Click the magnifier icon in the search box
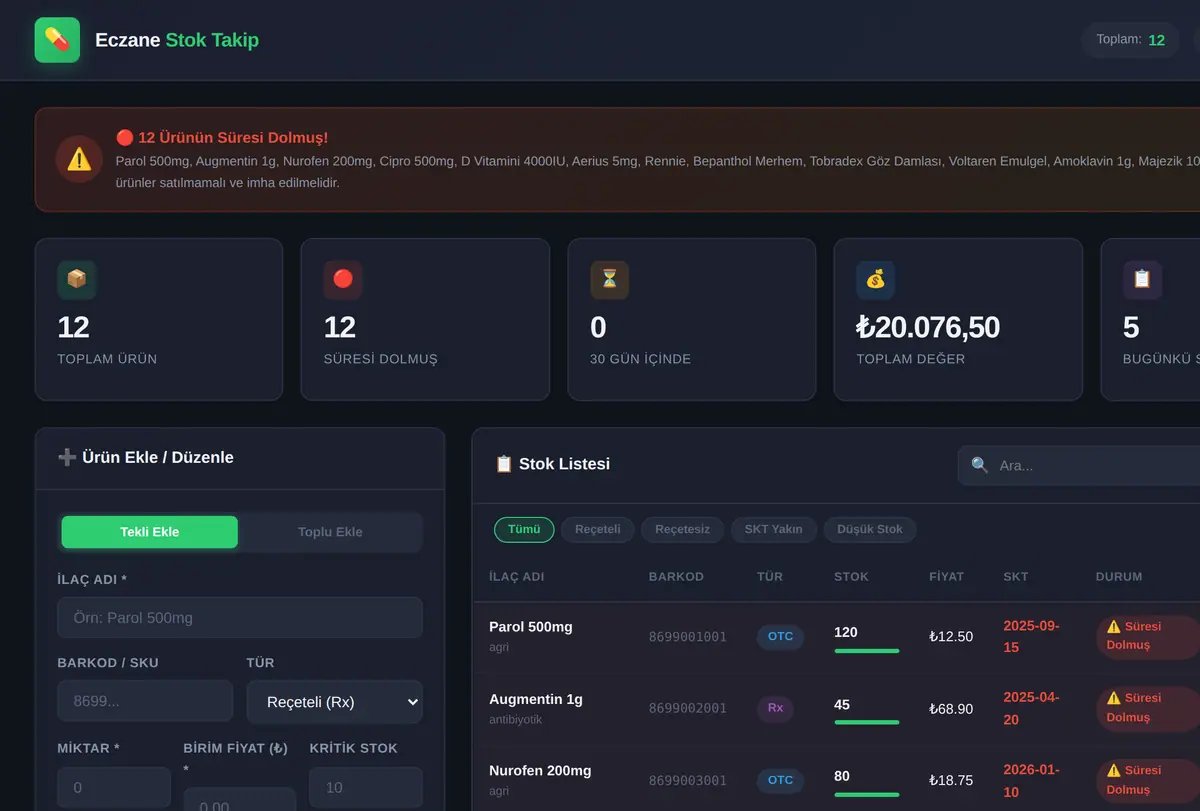The width and height of the screenshot is (1200, 811). (980, 465)
